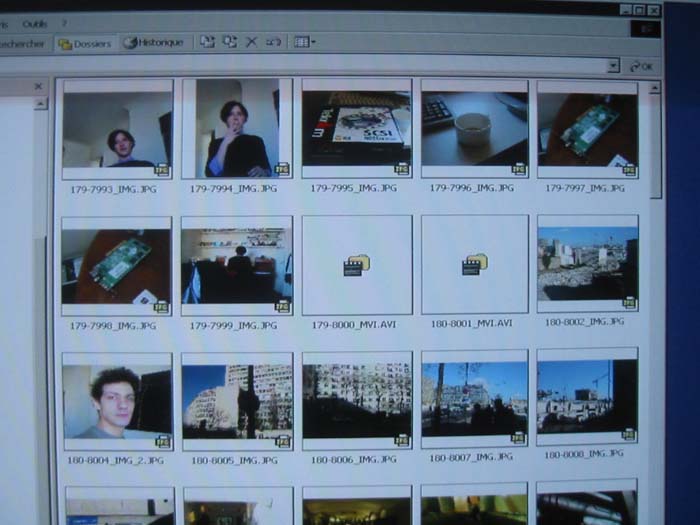This screenshot has width=700, height=525.
Task: Click the JPG badge on 179-7995_IMG.JPG
Action: [401, 169]
